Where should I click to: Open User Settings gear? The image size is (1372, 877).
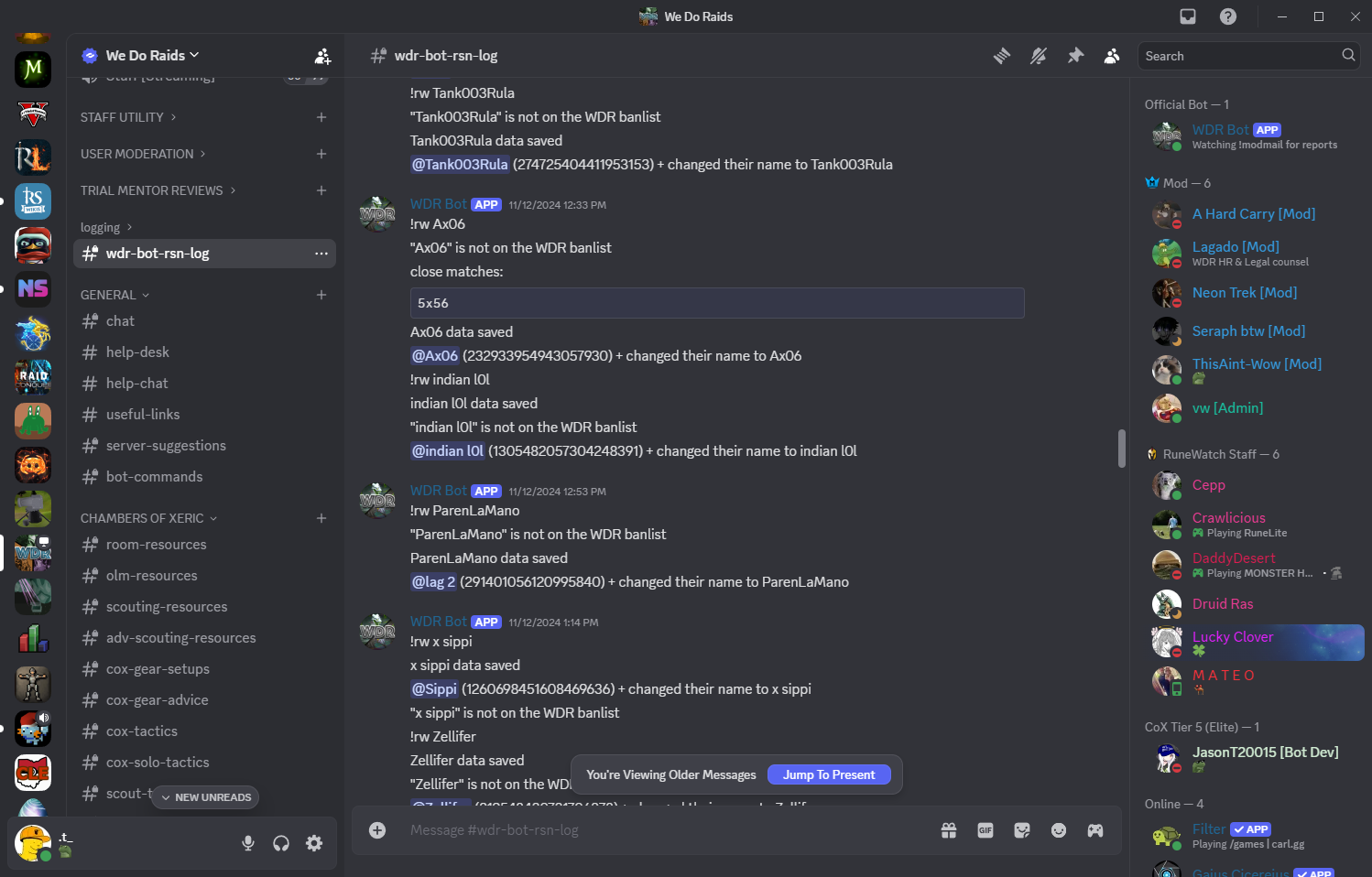pos(314,843)
